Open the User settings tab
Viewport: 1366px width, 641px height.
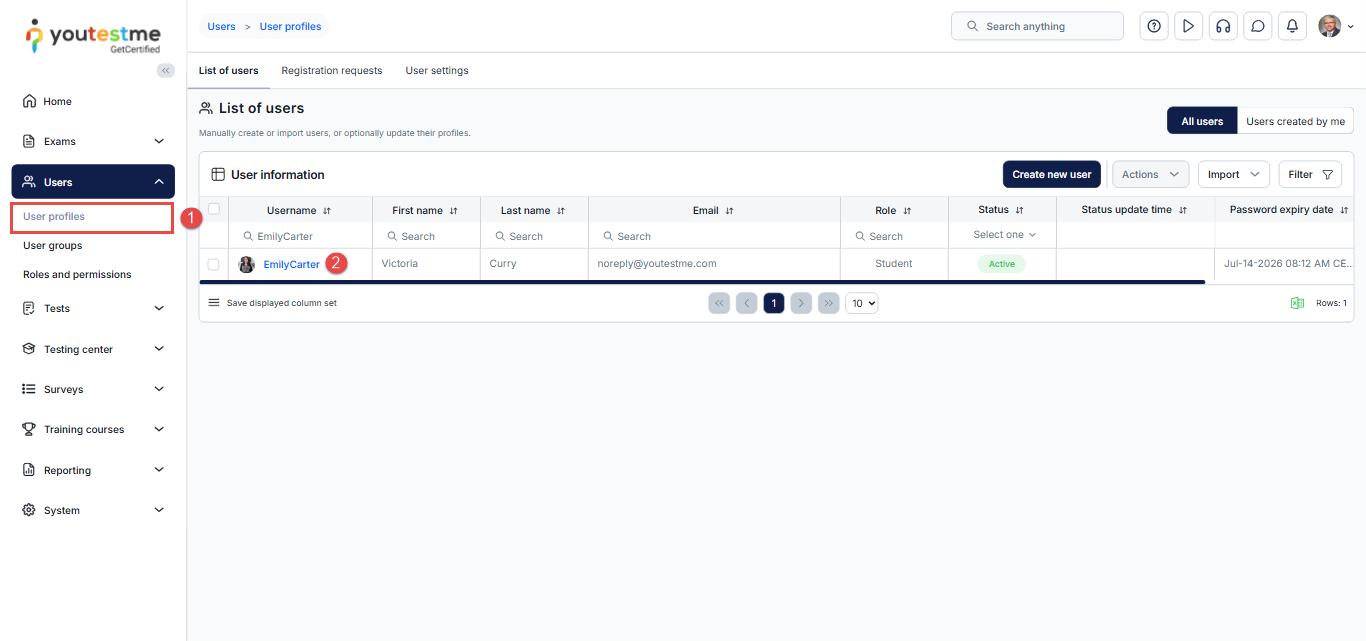pos(437,71)
